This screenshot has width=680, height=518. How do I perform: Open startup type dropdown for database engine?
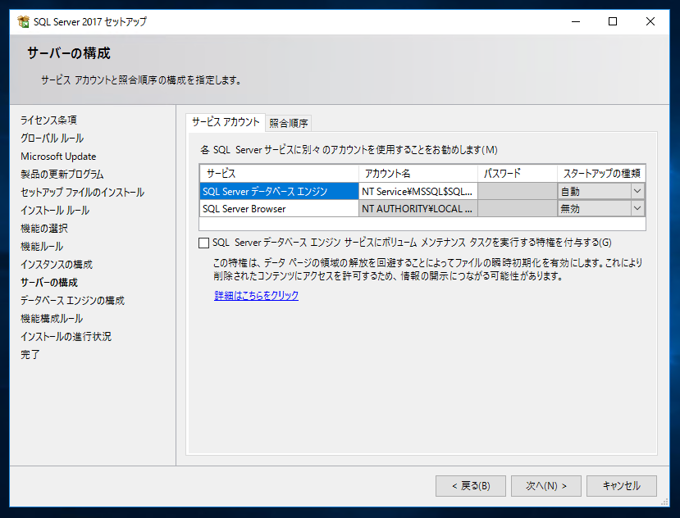click(x=637, y=191)
